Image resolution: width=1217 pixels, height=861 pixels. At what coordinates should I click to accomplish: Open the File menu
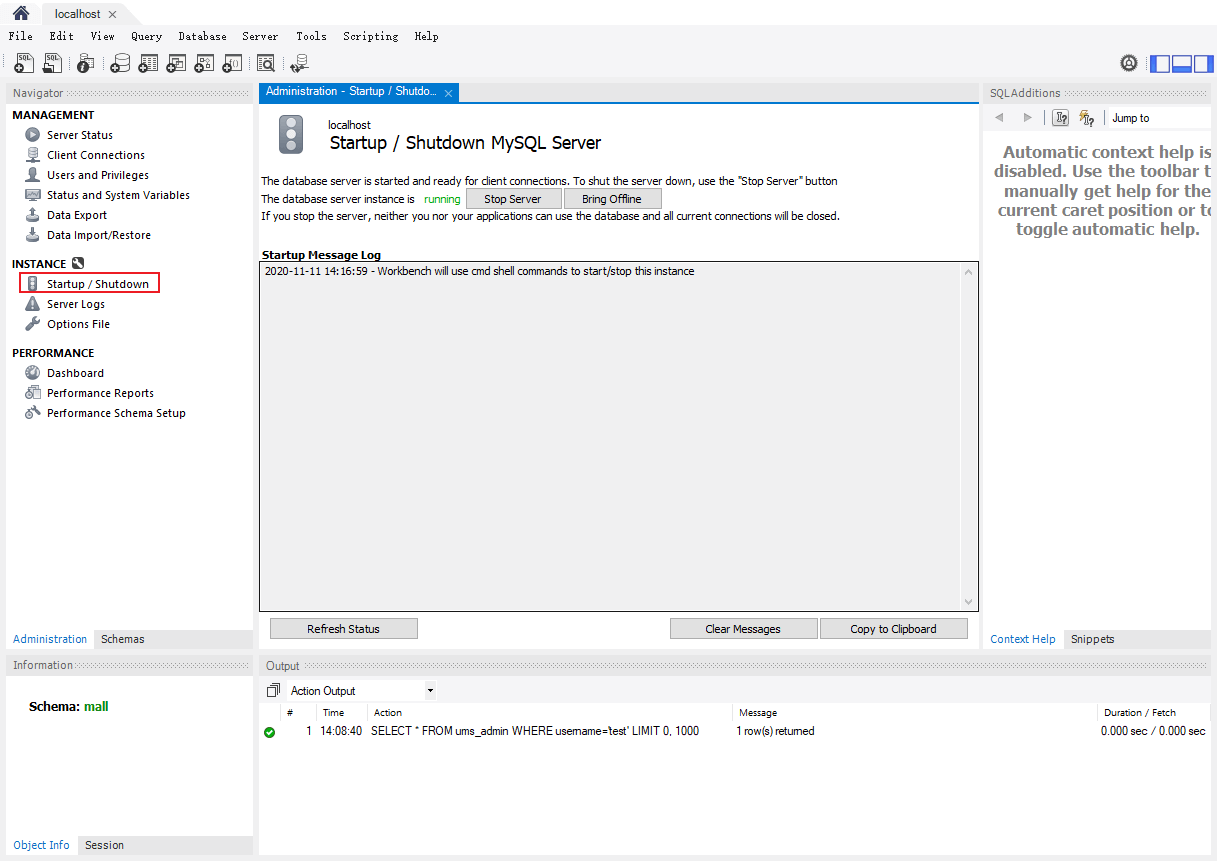(x=21, y=36)
